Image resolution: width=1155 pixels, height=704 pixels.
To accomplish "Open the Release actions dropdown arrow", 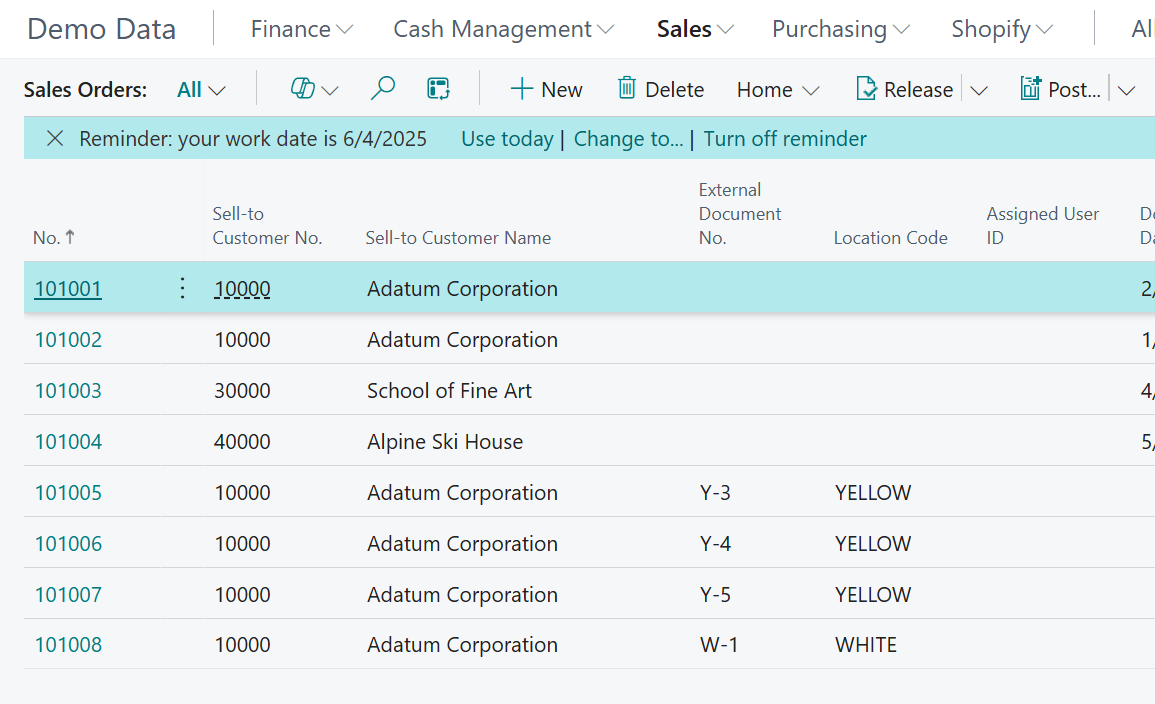I will (x=978, y=89).
